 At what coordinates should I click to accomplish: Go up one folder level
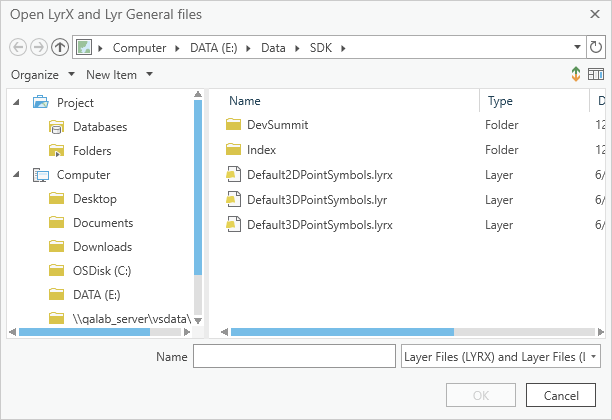coord(60,48)
